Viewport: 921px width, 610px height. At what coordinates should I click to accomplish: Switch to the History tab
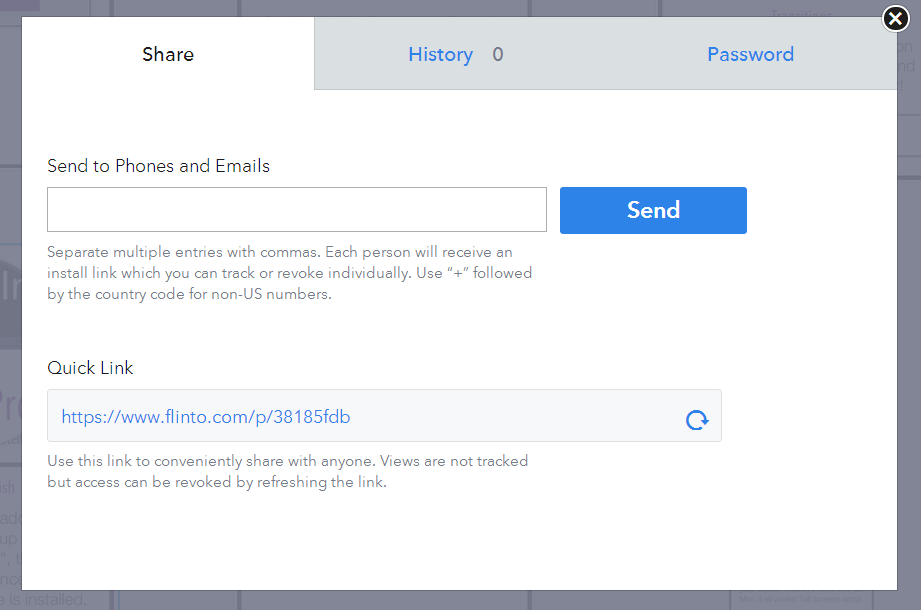(x=441, y=54)
